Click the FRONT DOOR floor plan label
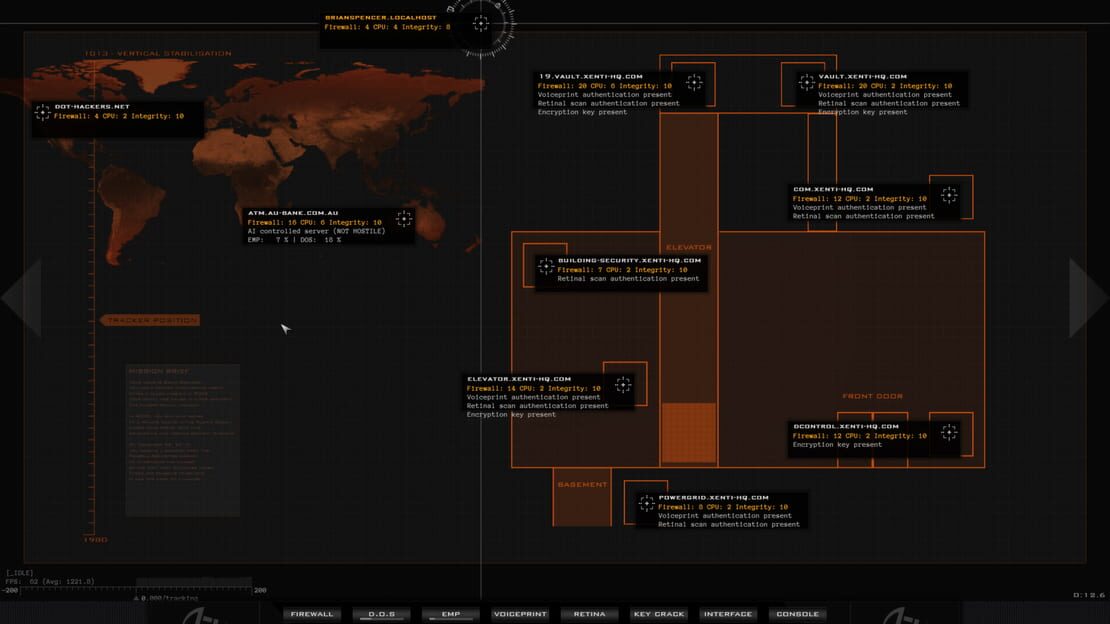Viewport: 1110px width, 624px height. point(872,396)
